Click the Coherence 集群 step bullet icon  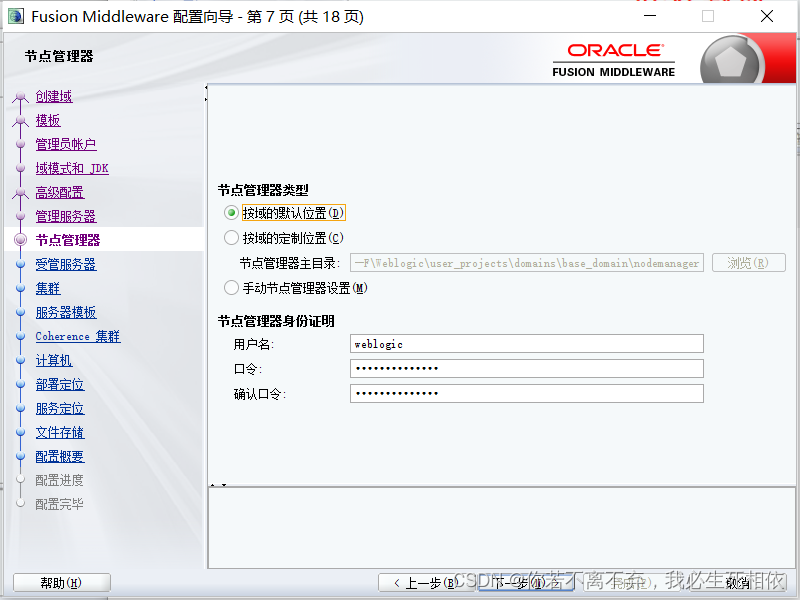pos(20,336)
